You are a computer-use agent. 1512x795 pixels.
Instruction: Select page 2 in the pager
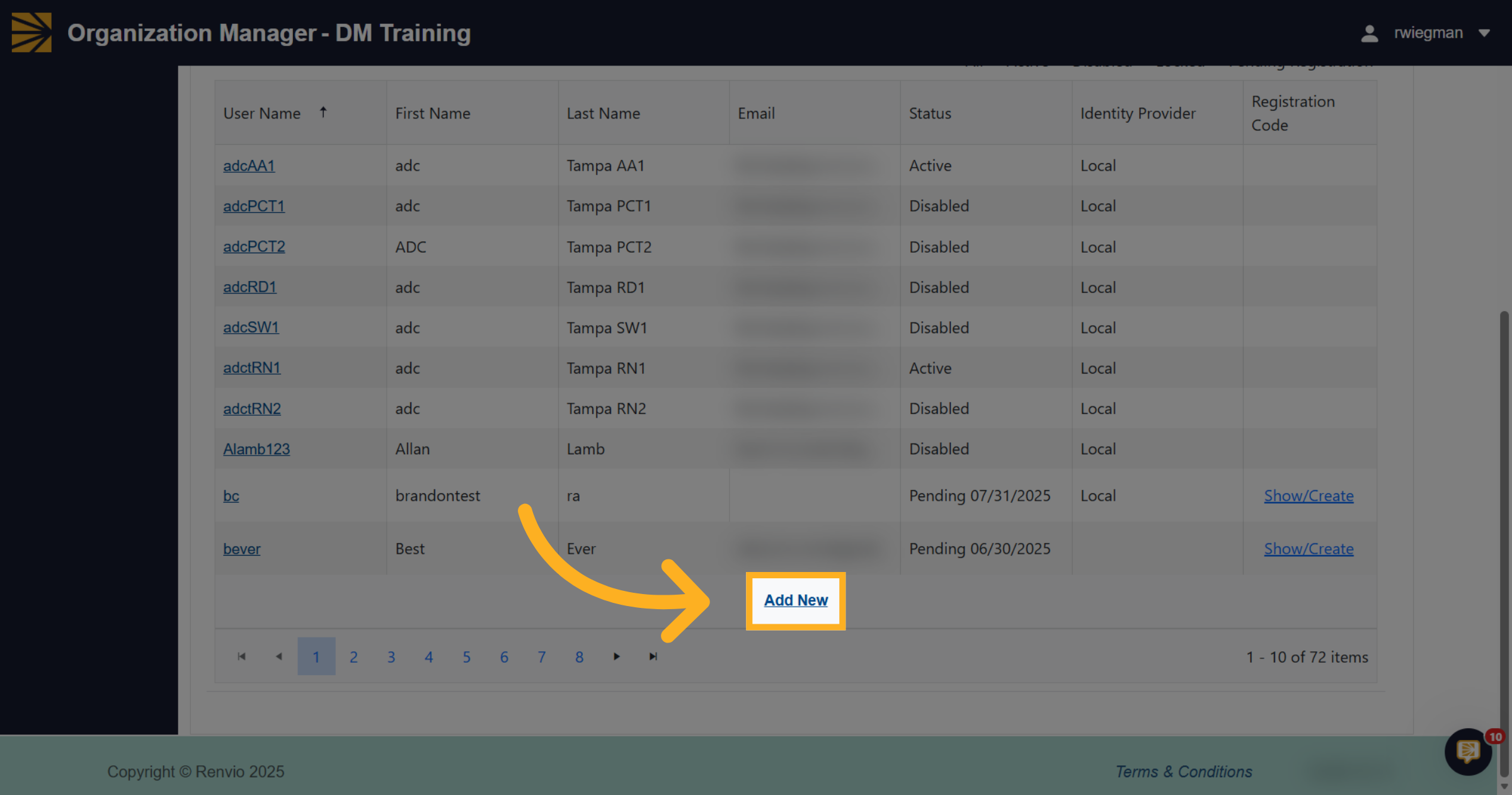[x=354, y=656]
